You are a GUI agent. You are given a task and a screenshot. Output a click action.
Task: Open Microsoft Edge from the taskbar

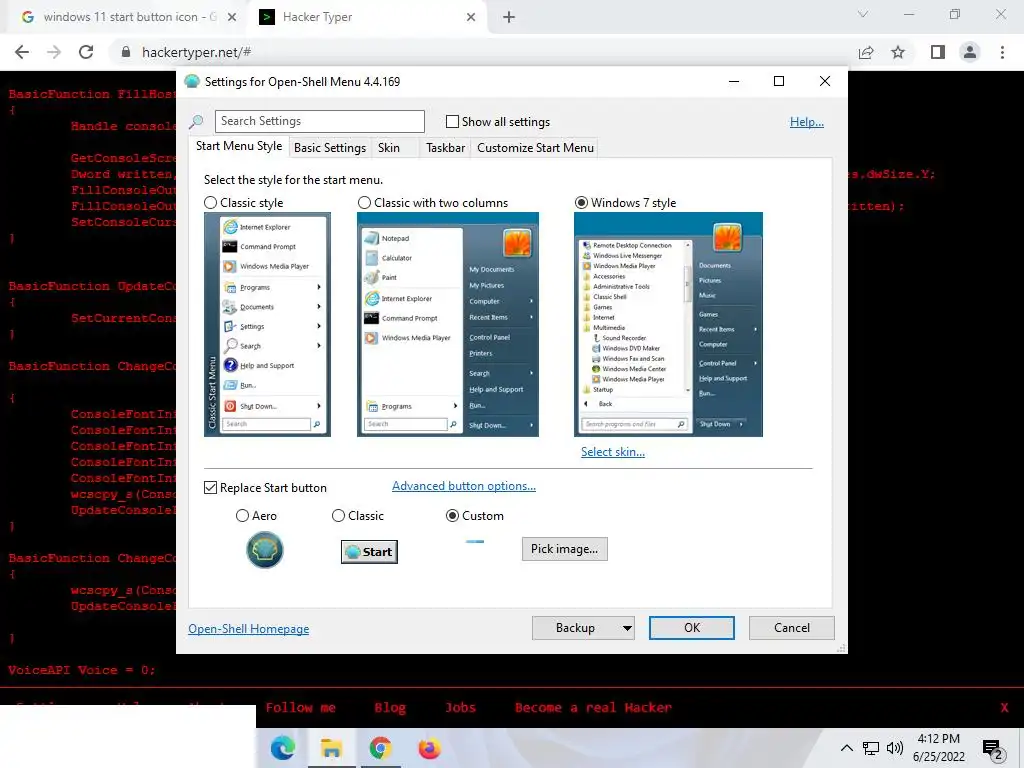(x=283, y=748)
